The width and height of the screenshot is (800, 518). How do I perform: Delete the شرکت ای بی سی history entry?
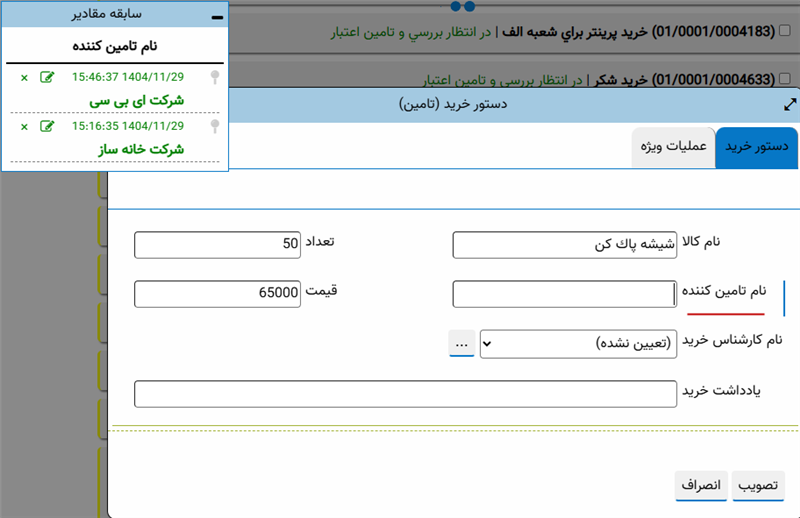click(24, 78)
